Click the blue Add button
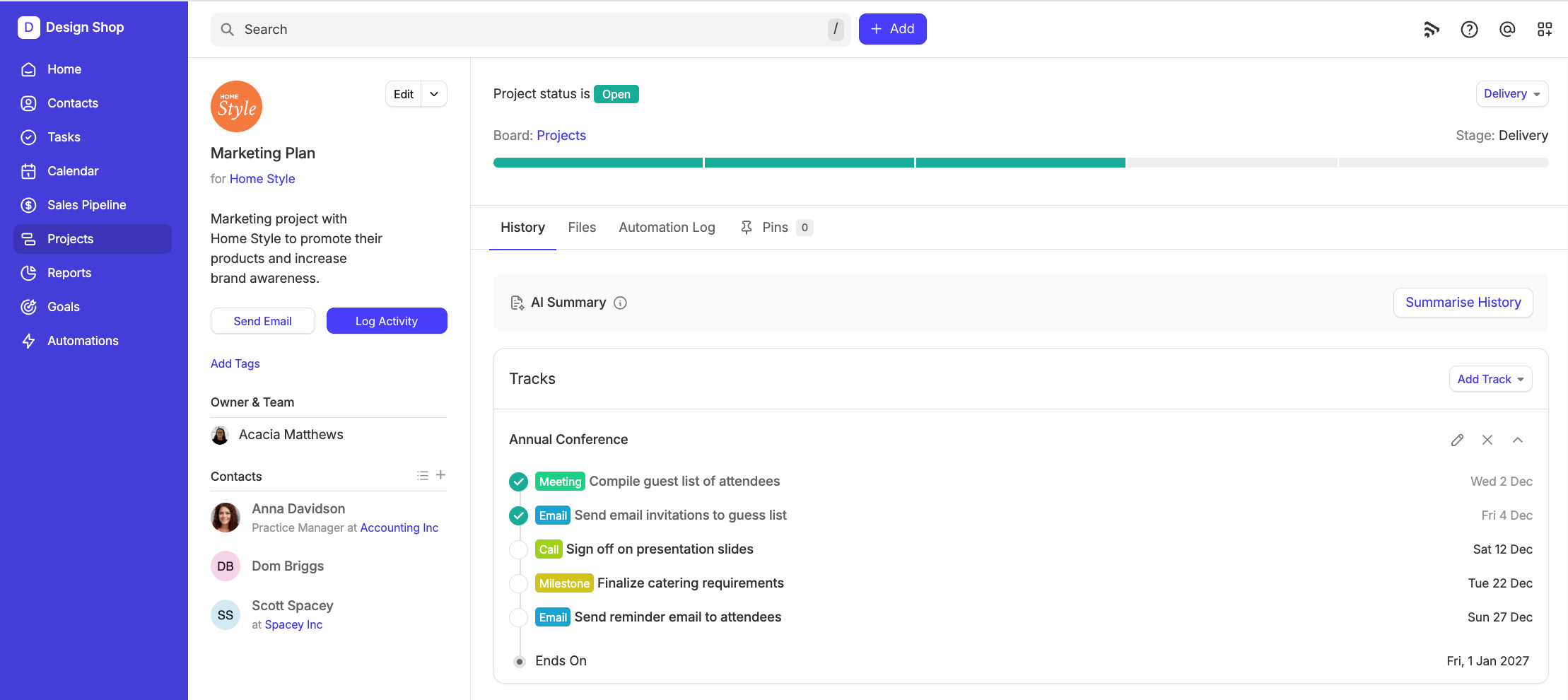Image resolution: width=1568 pixels, height=700 pixels. click(892, 29)
